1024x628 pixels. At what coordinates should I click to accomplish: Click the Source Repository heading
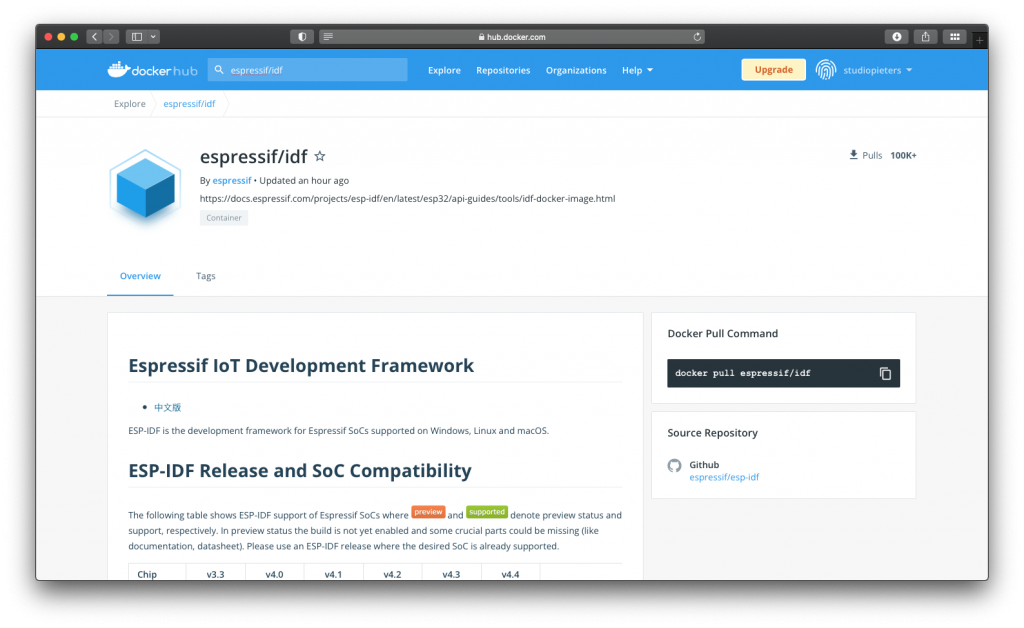click(712, 433)
